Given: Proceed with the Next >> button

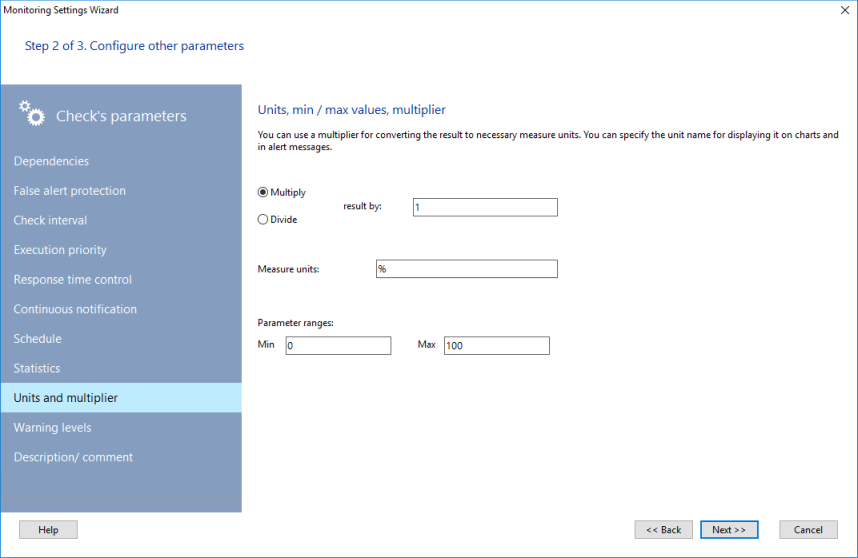Looking at the screenshot, I should [x=729, y=530].
